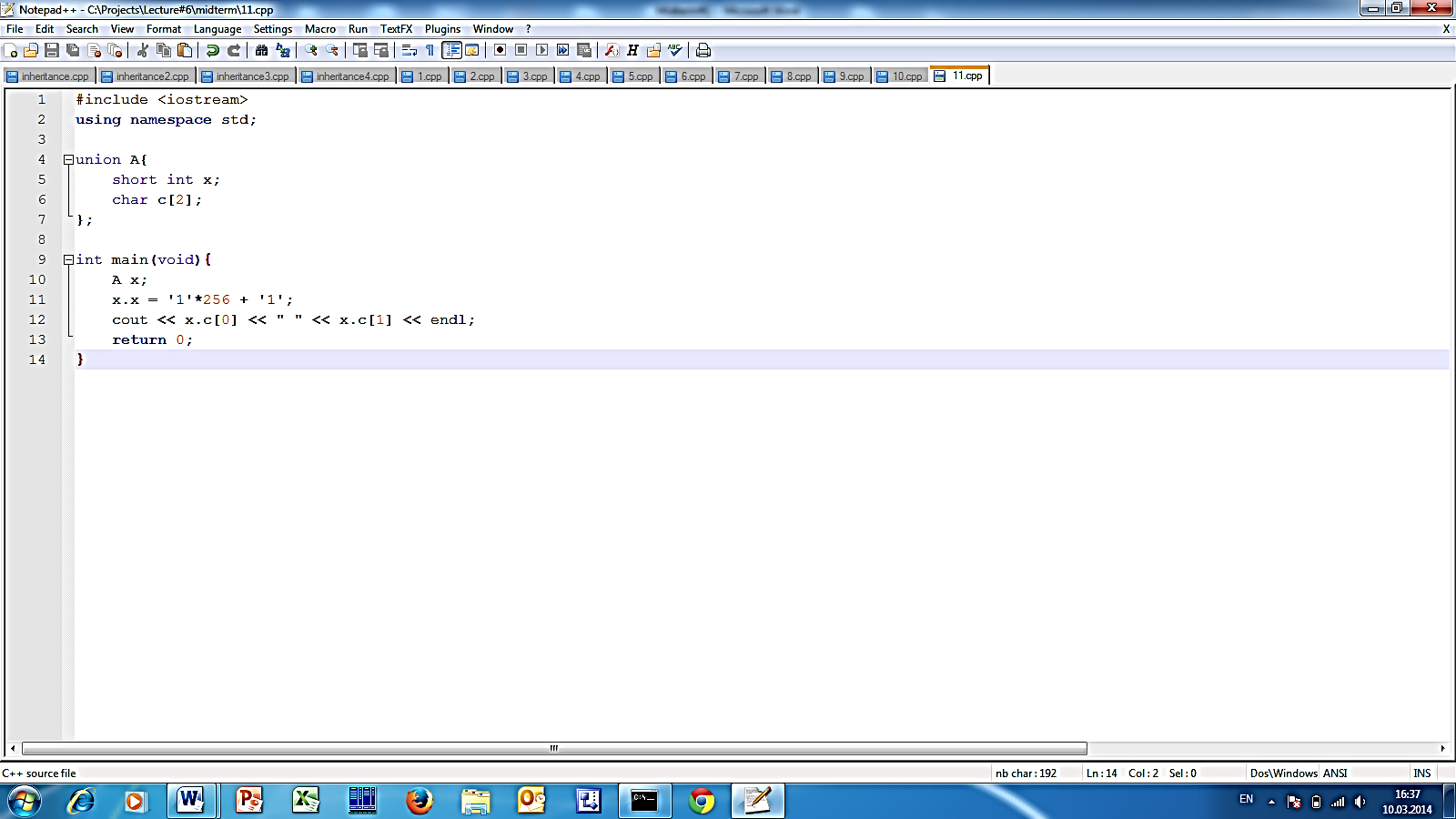
Task: Close document with X on menu bar
Action: pos(1446,29)
